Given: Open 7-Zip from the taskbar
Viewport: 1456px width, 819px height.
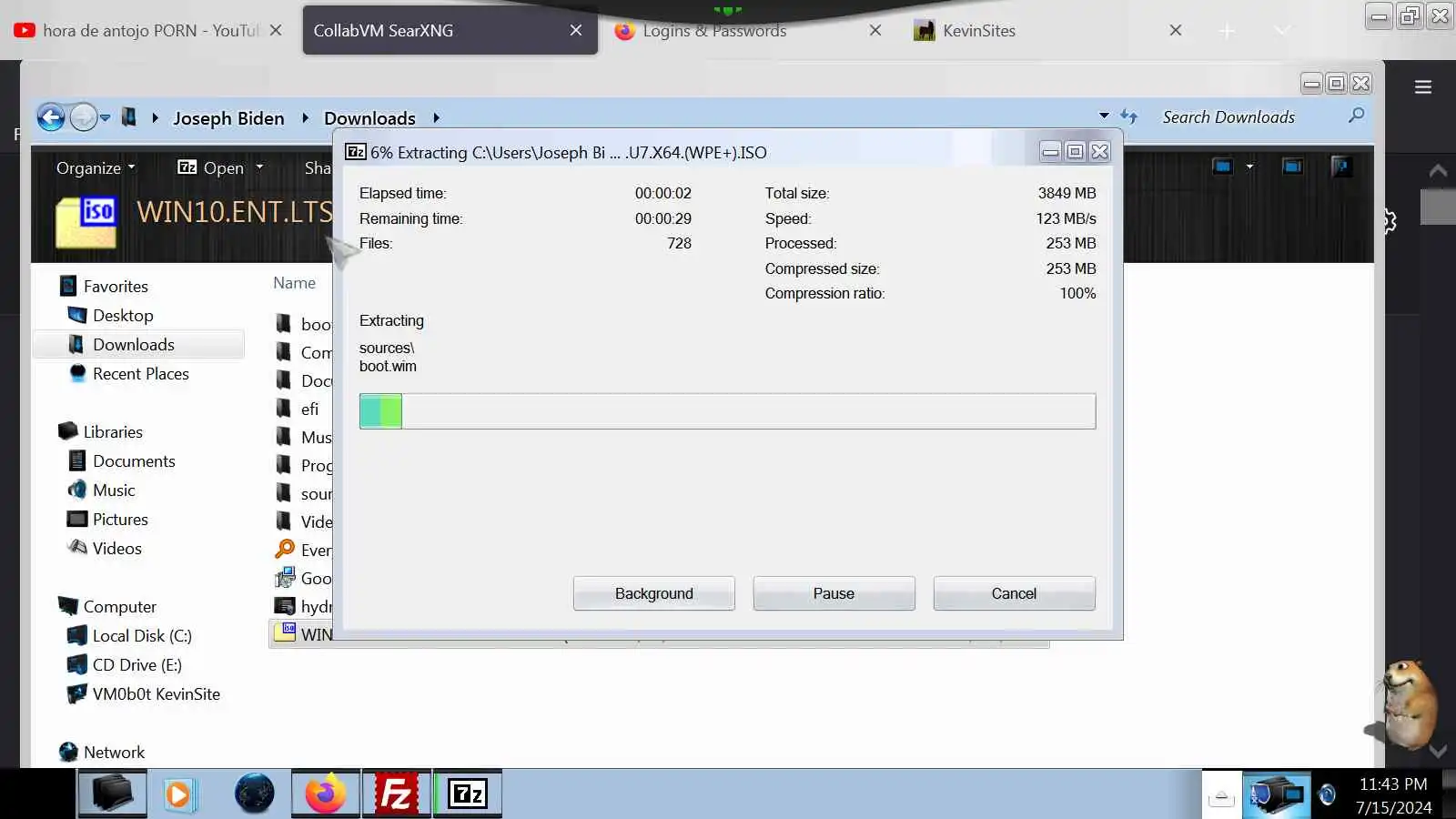Looking at the screenshot, I should tap(468, 794).
